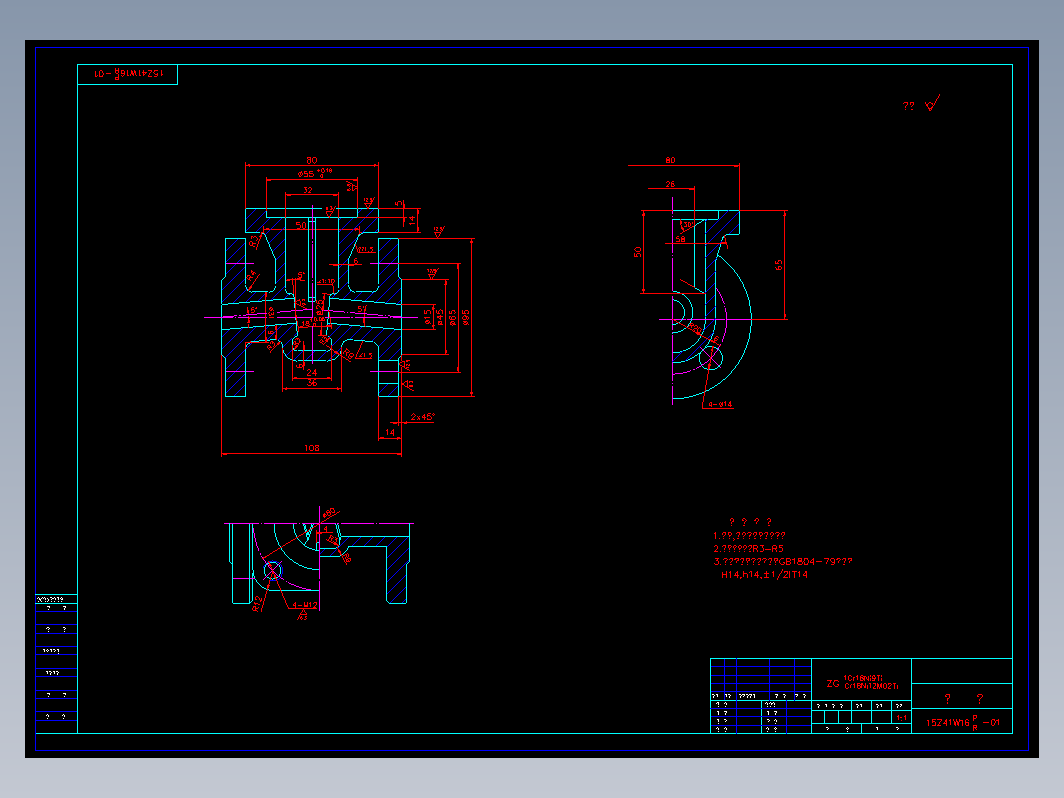Click the ø45 diameter dimension
Viewport: 1064px width, 798px height.
tap(440, 318)
